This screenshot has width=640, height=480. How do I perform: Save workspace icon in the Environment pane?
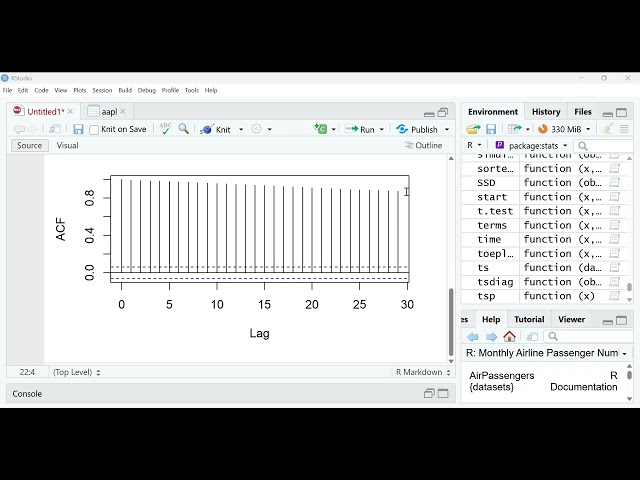pyautogui.click(x=491, y=129)
